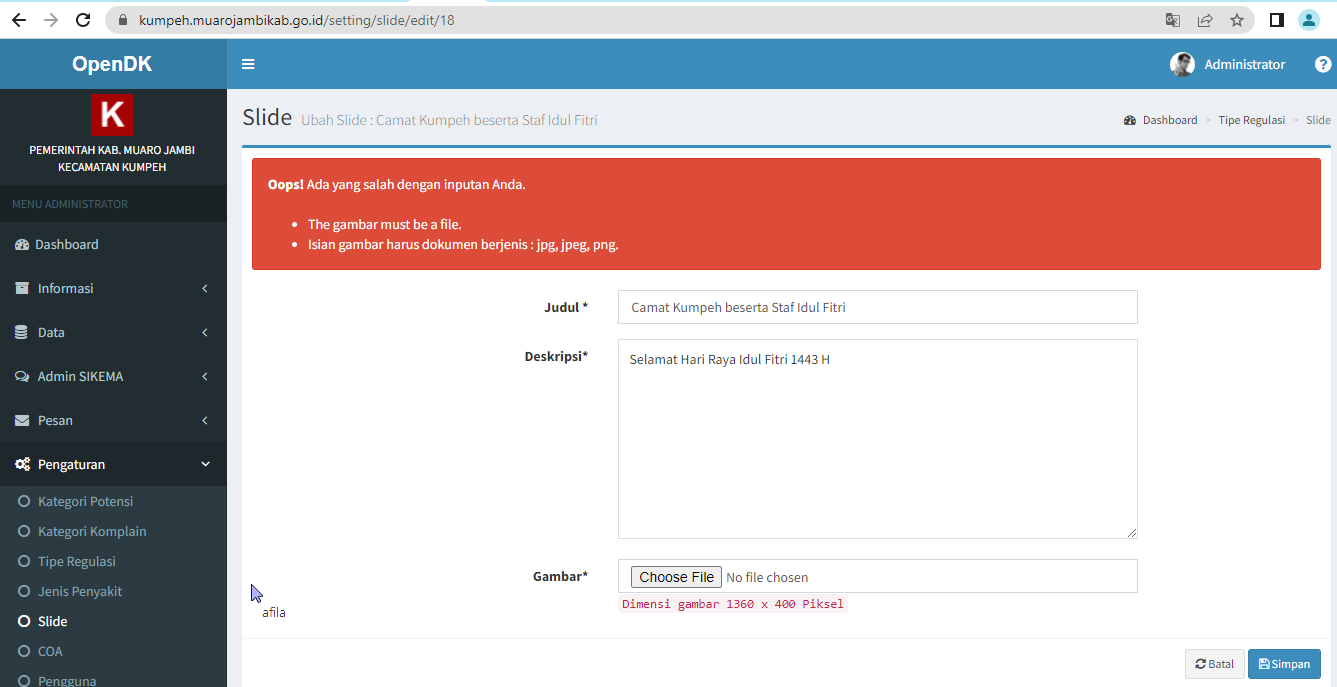Select the Judul input field
Image resolution: width=1337 pixels, height=687 pixels.
[x=877, y=307]
